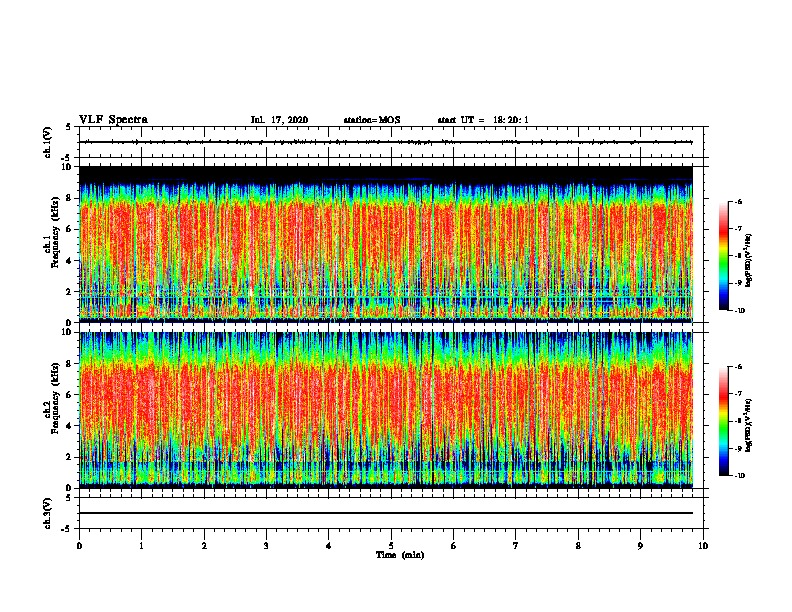Click the ch.1 "Frequency (kHz)" axis label
The image size is (792, 612).
pos(55,232)
